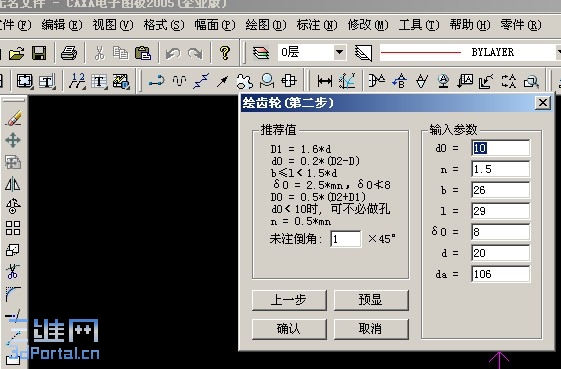This screenshot has height=369, width=561.
Task: Open the 幅面(P) menu
Action: coord(215,25)
